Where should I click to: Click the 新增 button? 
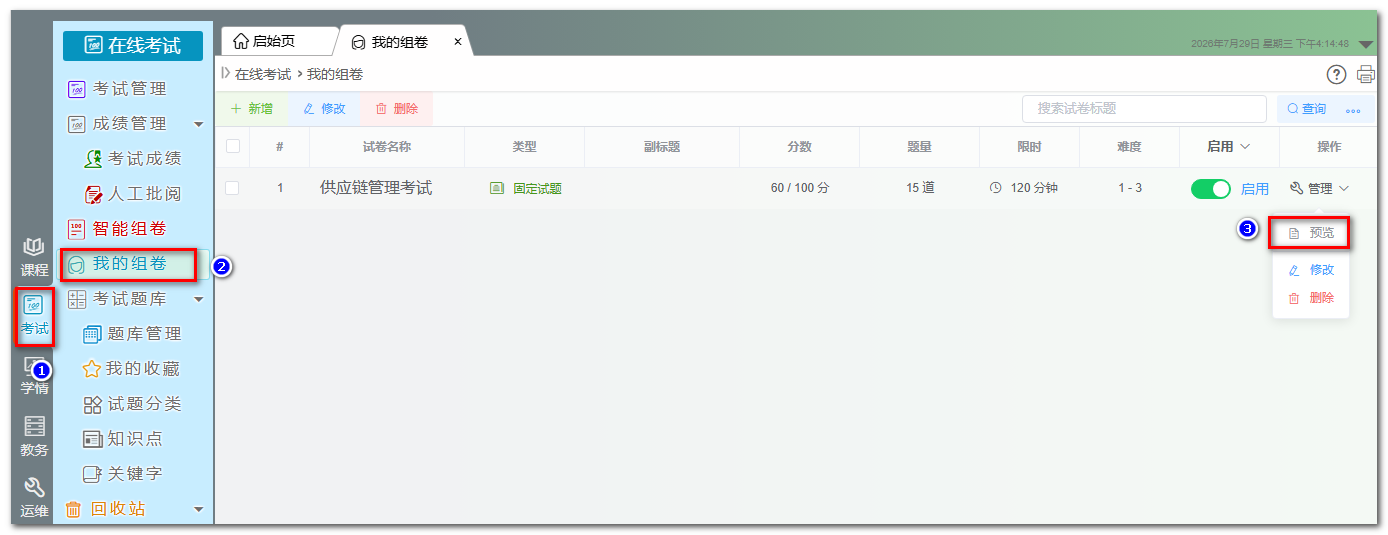tap(251, 109)
